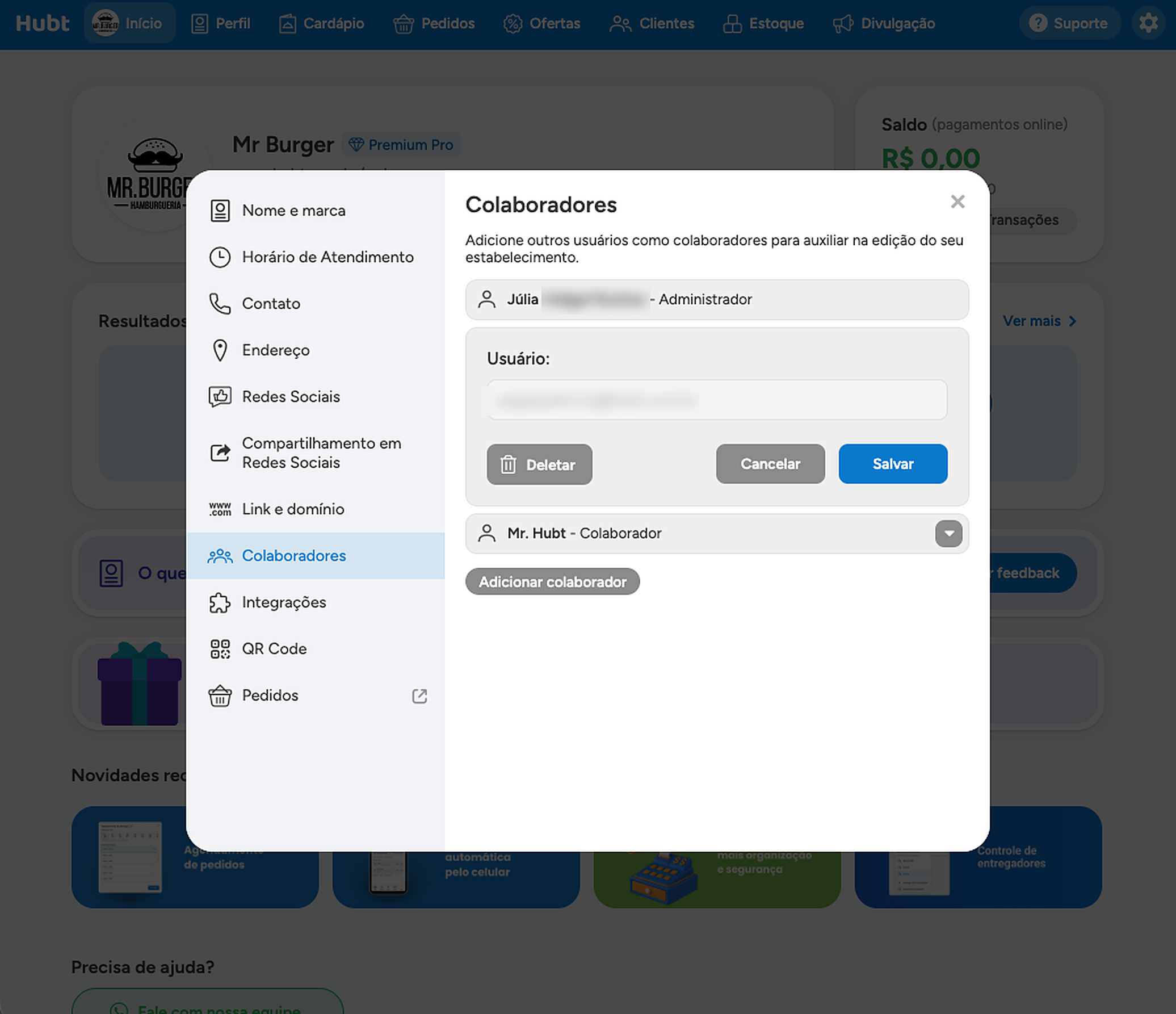Click the Início tab with store logo
The height and width of the screenshot is (1014, 1176).
tap(129, 23)
